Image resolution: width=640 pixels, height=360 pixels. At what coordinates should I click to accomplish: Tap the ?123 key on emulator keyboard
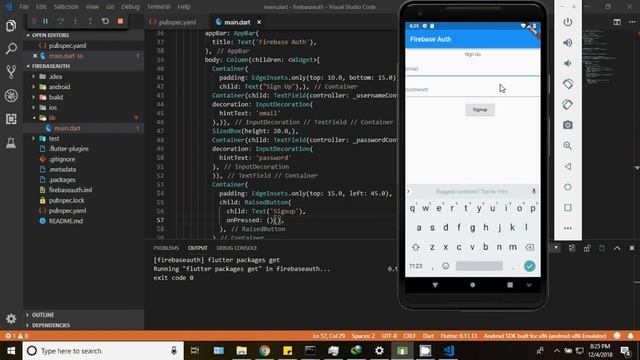tap(416, 266)
